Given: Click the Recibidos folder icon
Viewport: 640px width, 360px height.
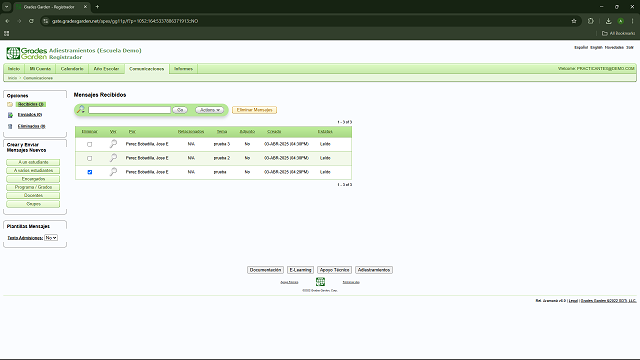Looking at the screenshot, I should pos(10,104).
